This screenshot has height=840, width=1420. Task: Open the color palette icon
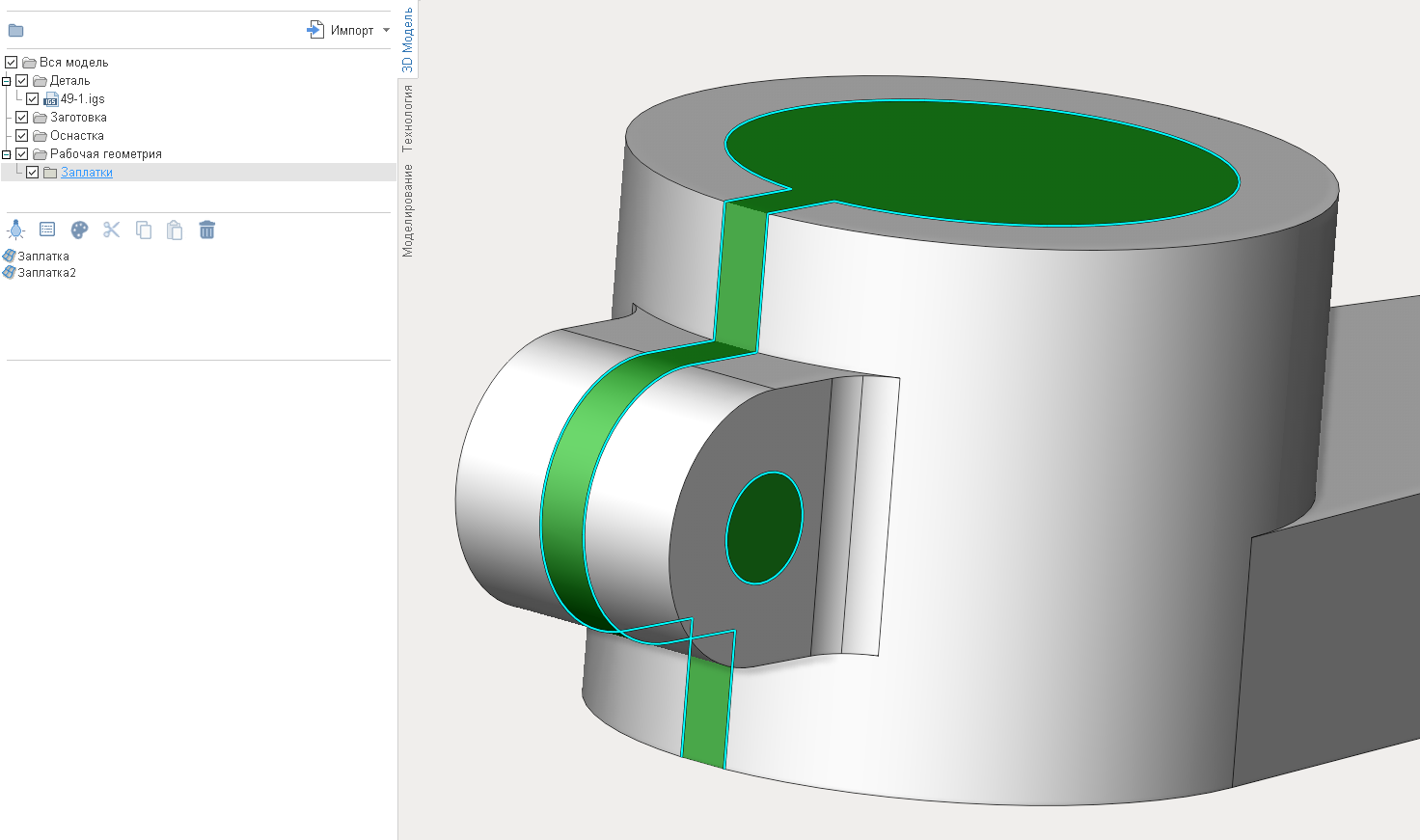(79, 230)
